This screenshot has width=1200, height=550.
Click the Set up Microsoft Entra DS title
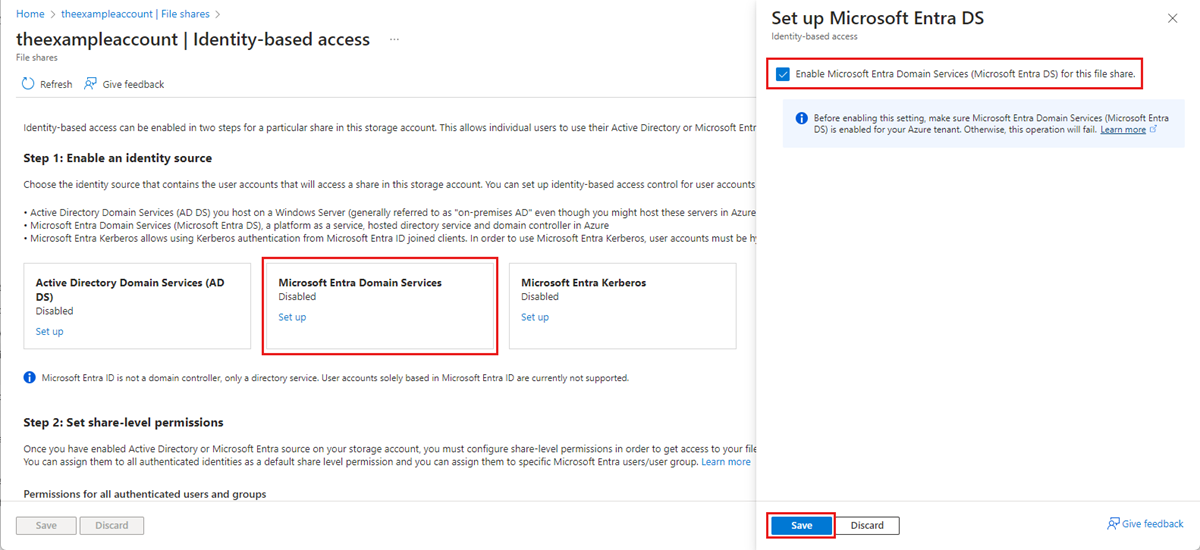[x=878, y=18]
